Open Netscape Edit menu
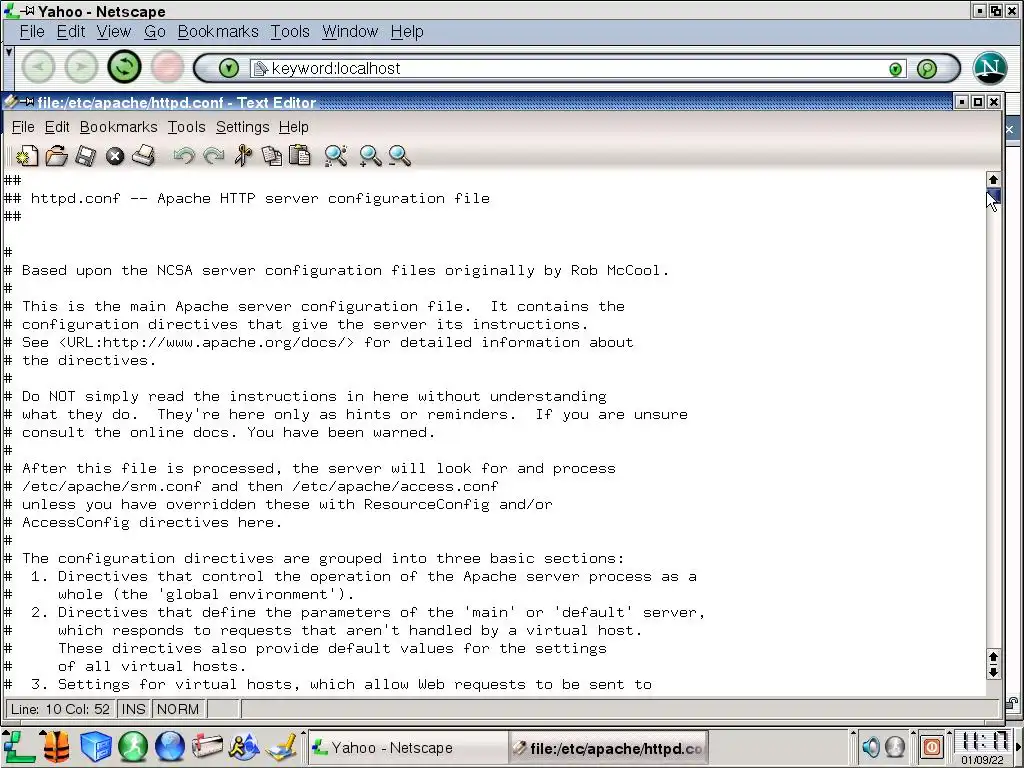 coord(71,31)
